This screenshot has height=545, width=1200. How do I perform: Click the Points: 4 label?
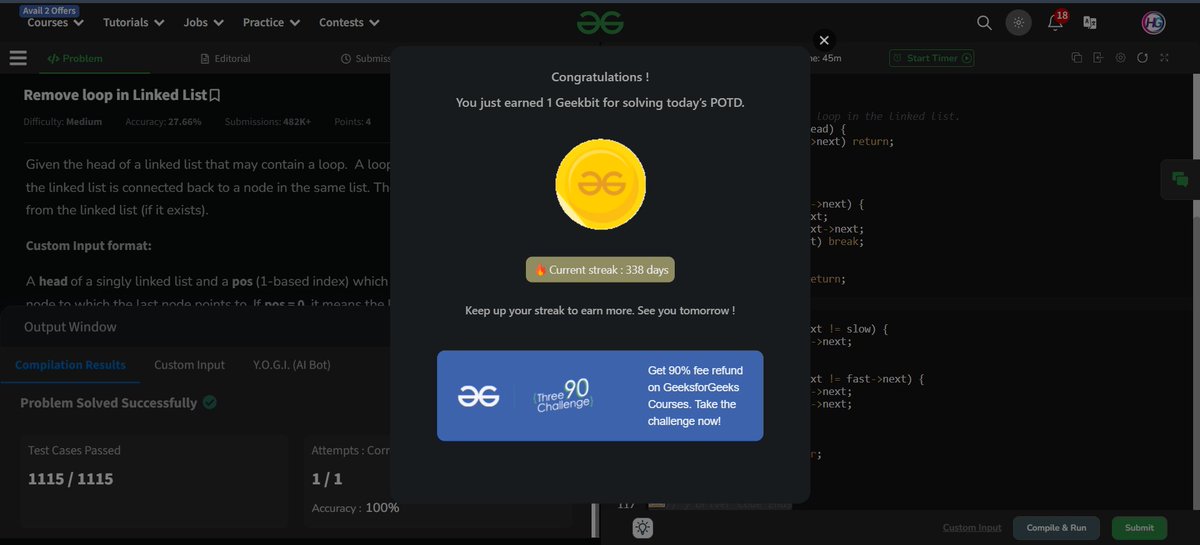[x=353, y=122]
